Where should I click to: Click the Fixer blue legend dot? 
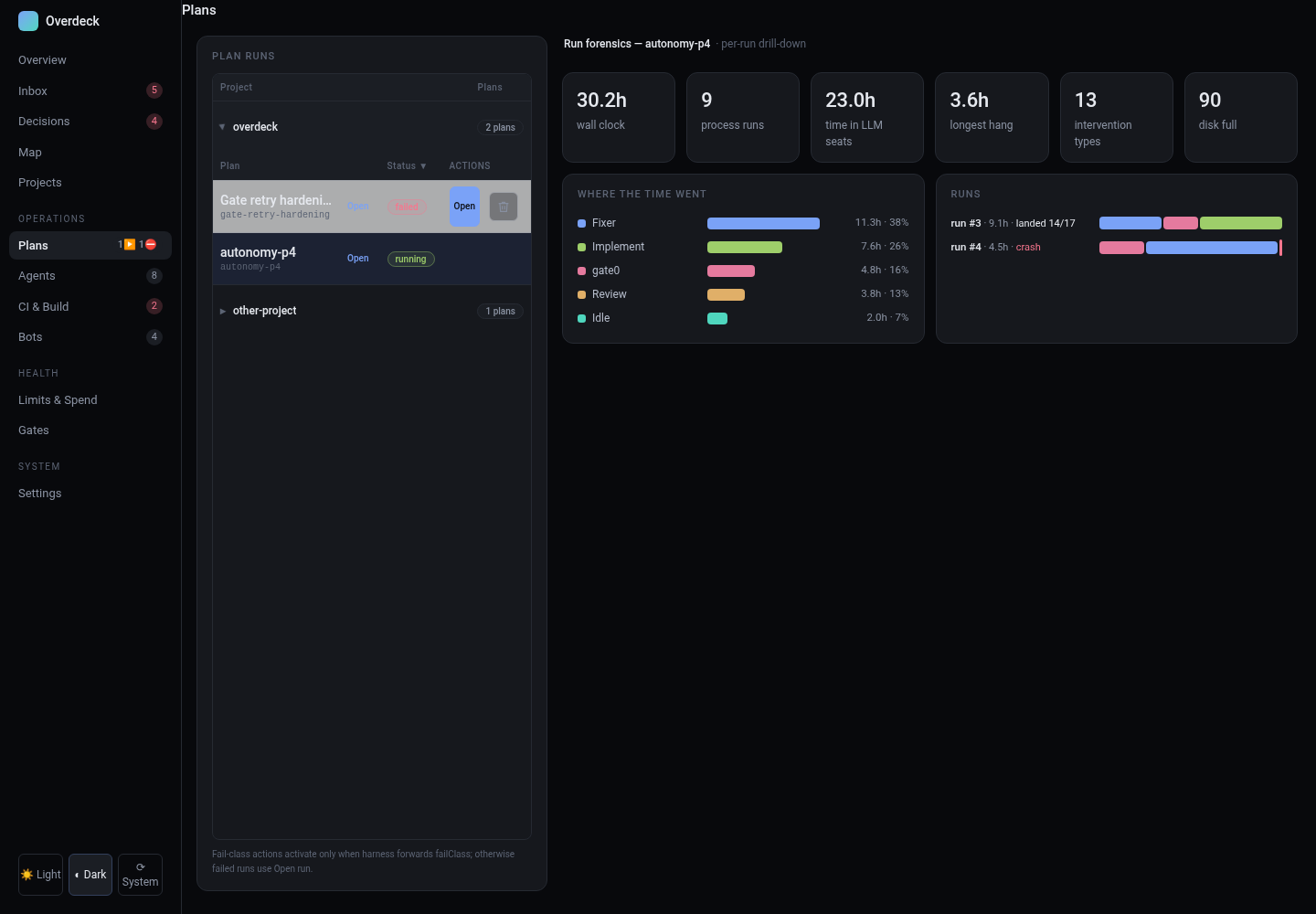pos(581,223)
